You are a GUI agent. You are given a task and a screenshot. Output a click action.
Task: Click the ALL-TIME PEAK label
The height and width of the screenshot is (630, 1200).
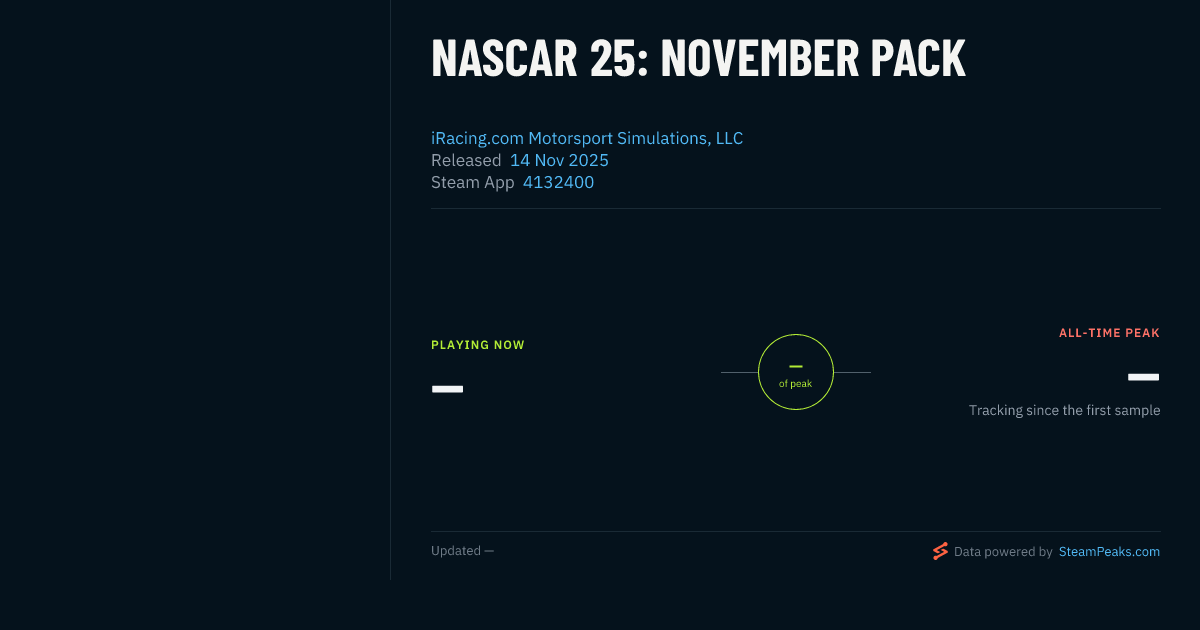click(1109, 333)
